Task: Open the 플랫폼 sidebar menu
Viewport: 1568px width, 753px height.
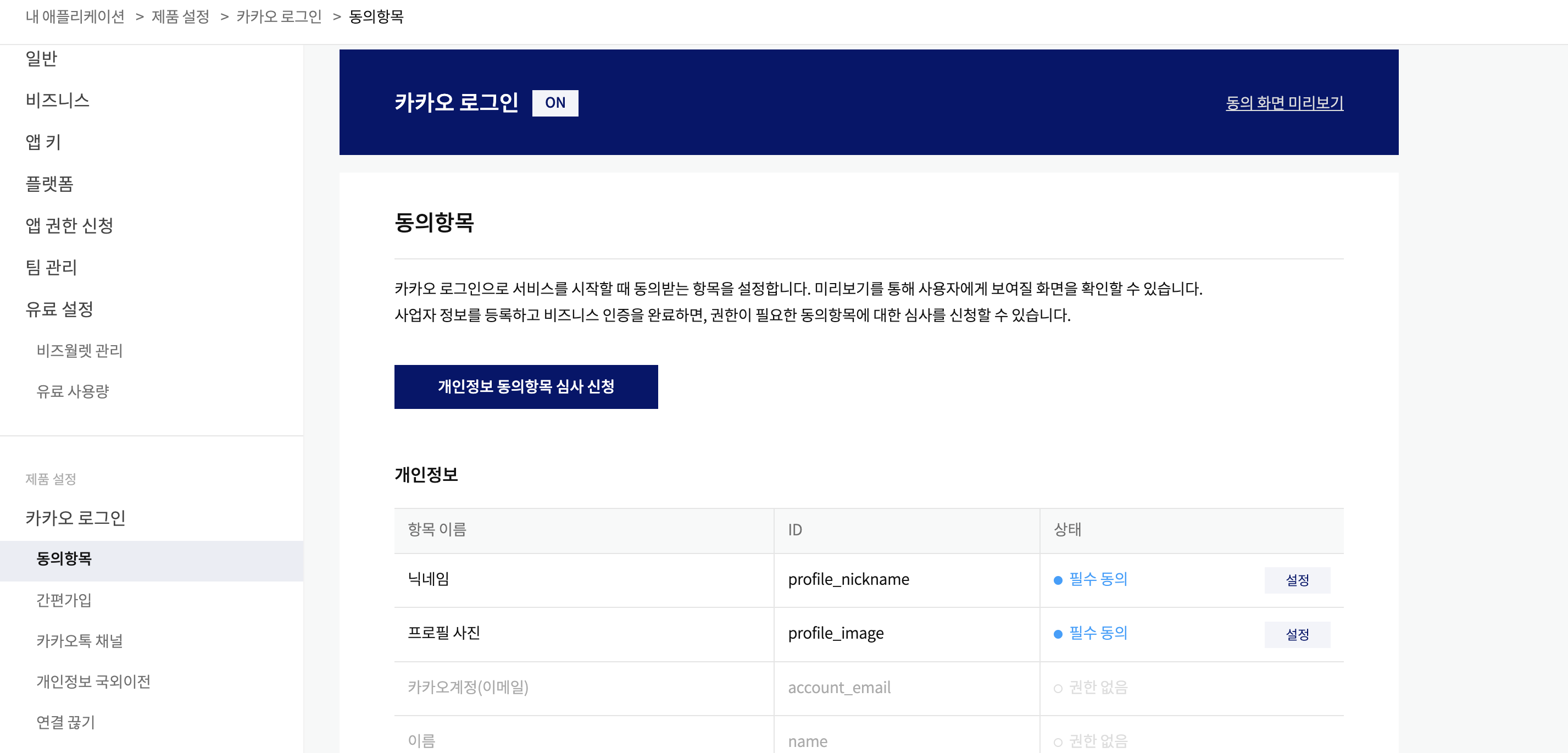Action: click(49, 184)
